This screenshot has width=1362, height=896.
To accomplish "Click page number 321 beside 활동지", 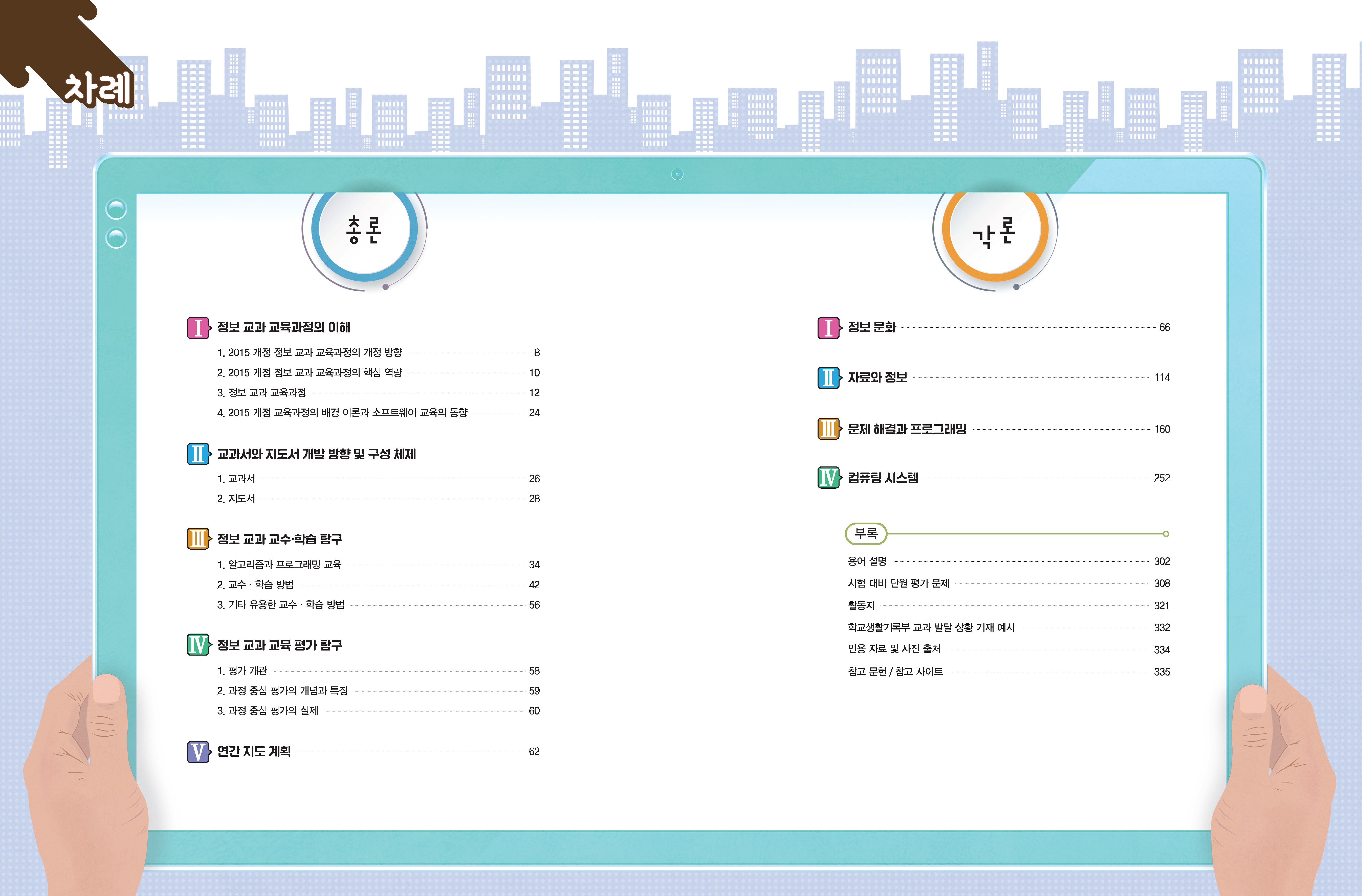I will (1162, 606).
